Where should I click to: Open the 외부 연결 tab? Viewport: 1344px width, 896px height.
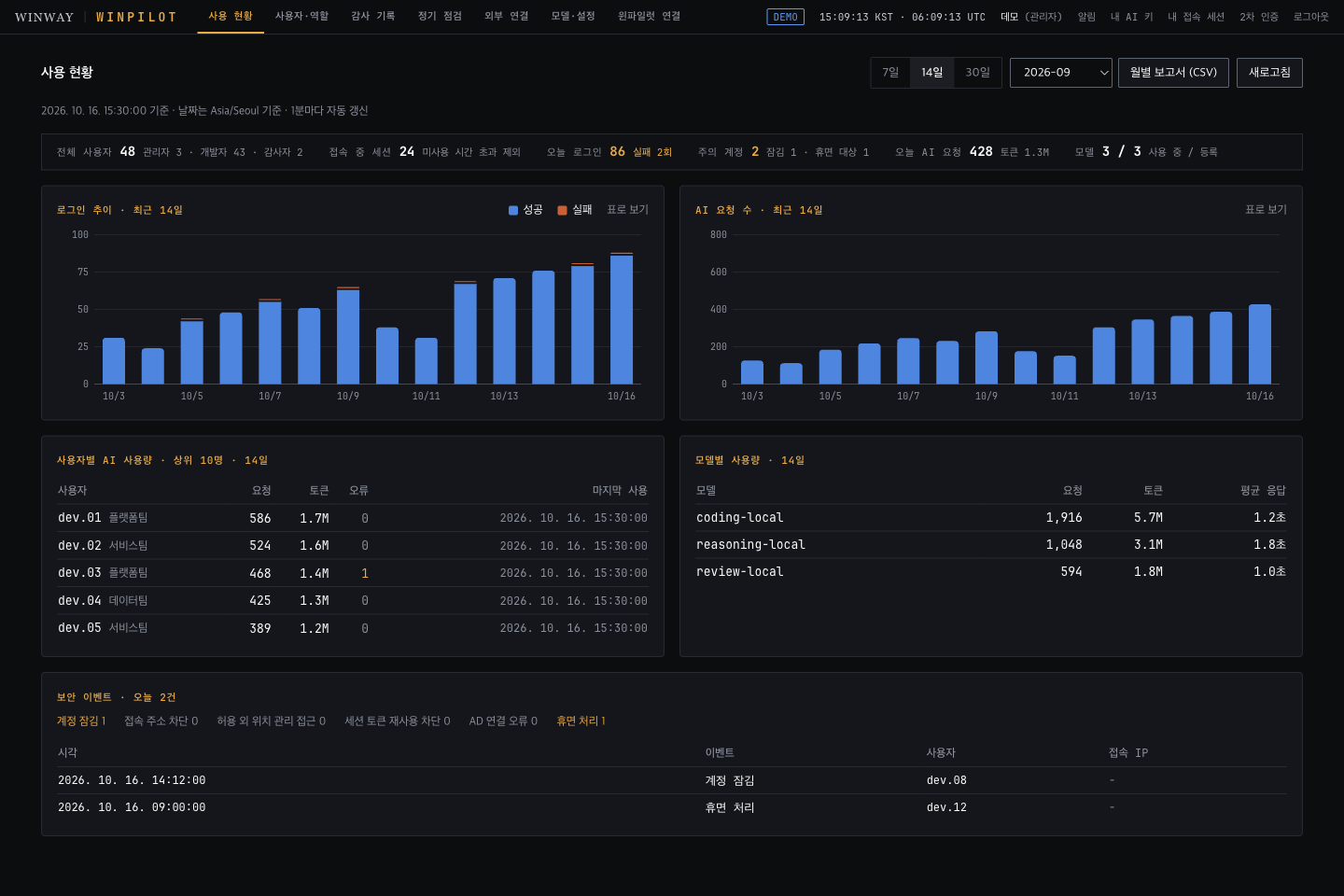pos(507,17)
